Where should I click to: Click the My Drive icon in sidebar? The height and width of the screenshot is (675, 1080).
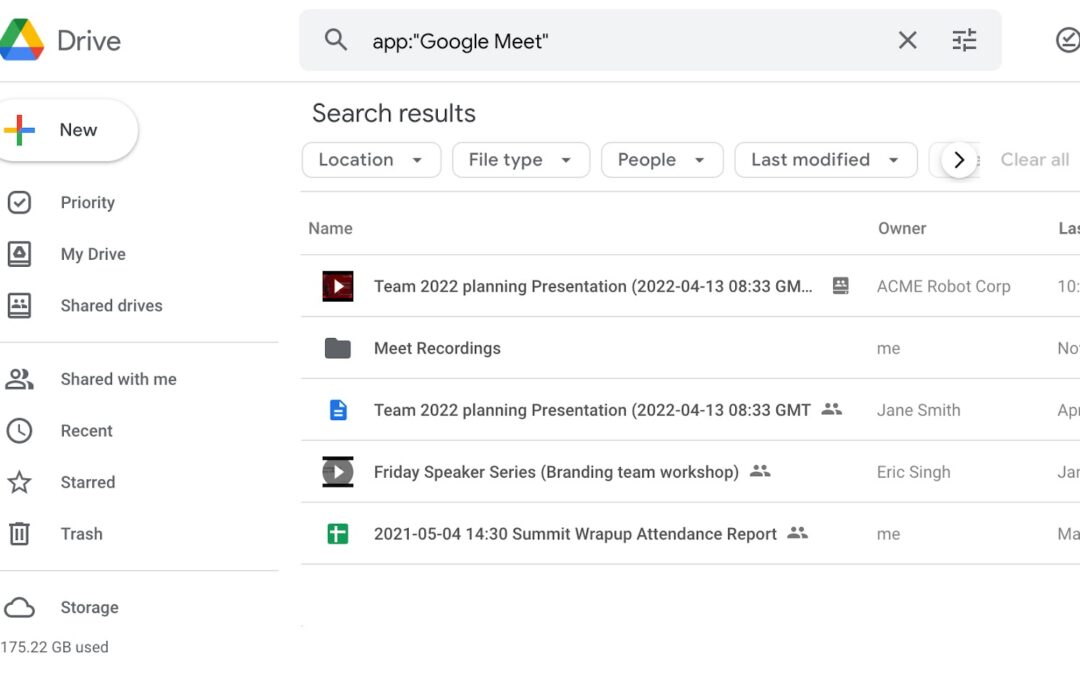[19, 254]
